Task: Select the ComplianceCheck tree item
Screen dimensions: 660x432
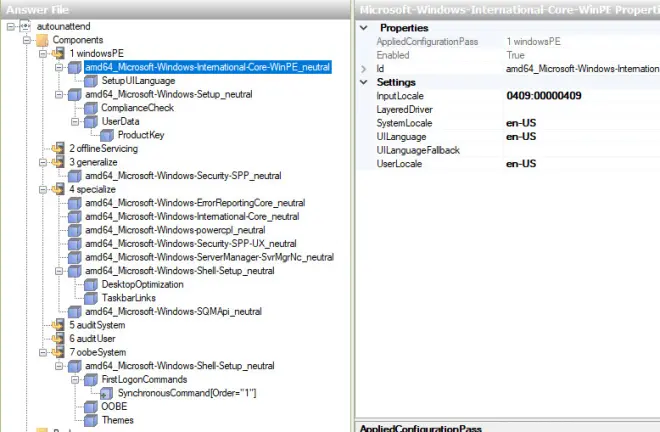Action: tap(137, 108)
